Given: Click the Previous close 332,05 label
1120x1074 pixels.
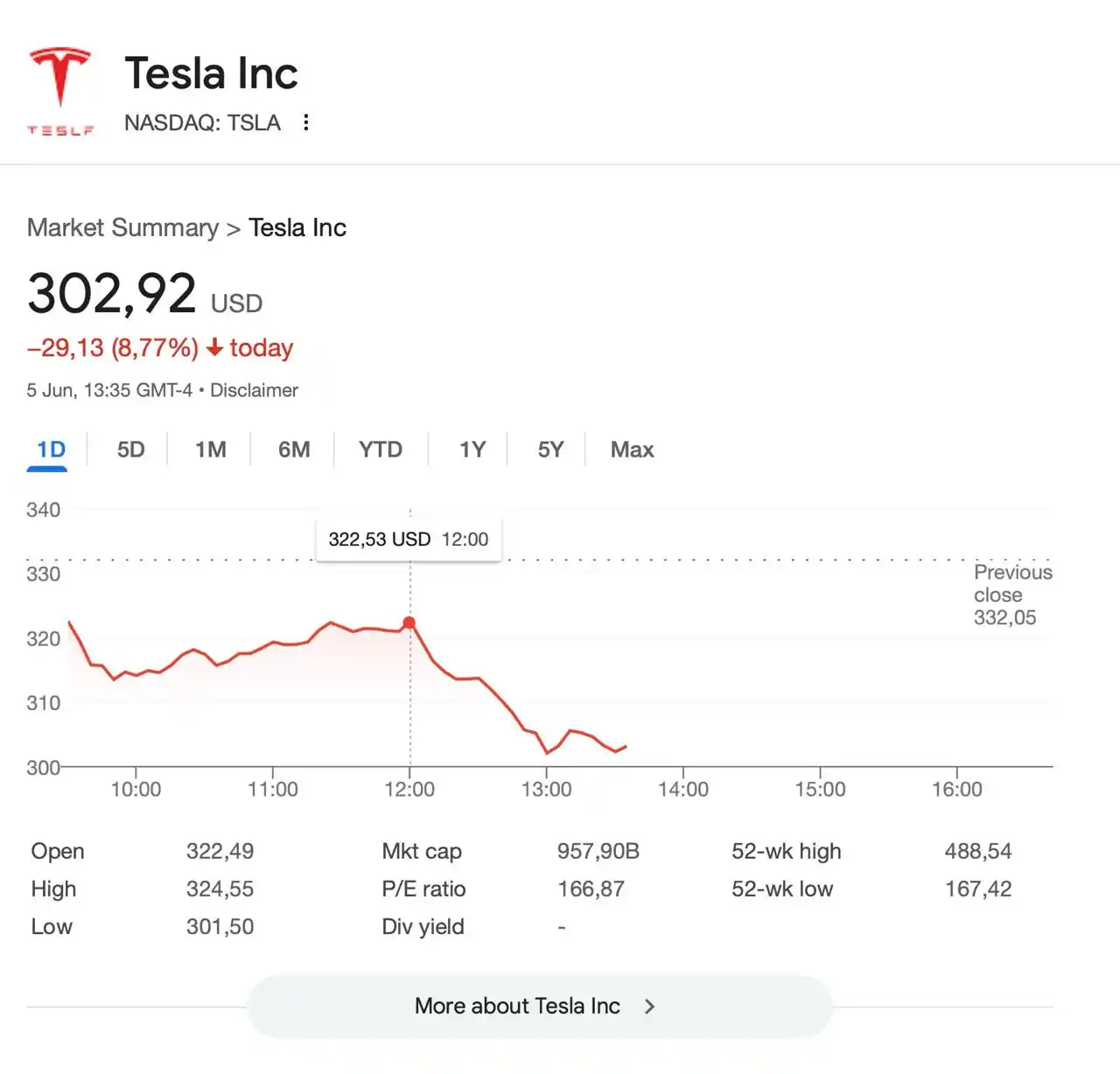Looking at the screenshot, I should (1012, 595).
